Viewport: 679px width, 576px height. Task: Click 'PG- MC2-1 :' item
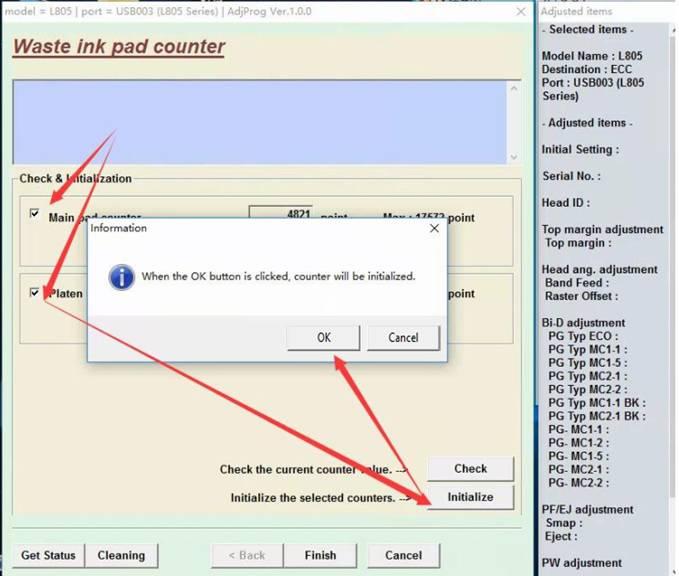(579, 469)
